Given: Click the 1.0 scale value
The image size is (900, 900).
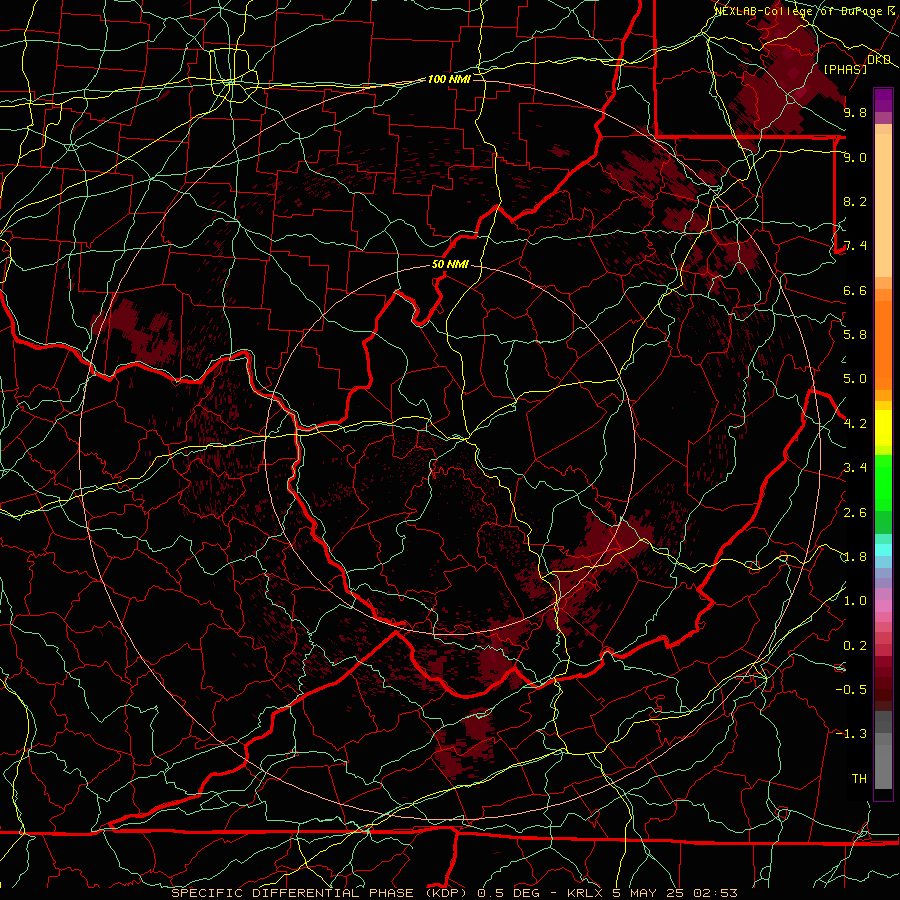Looking at the screenshot, I should [855, 601].
